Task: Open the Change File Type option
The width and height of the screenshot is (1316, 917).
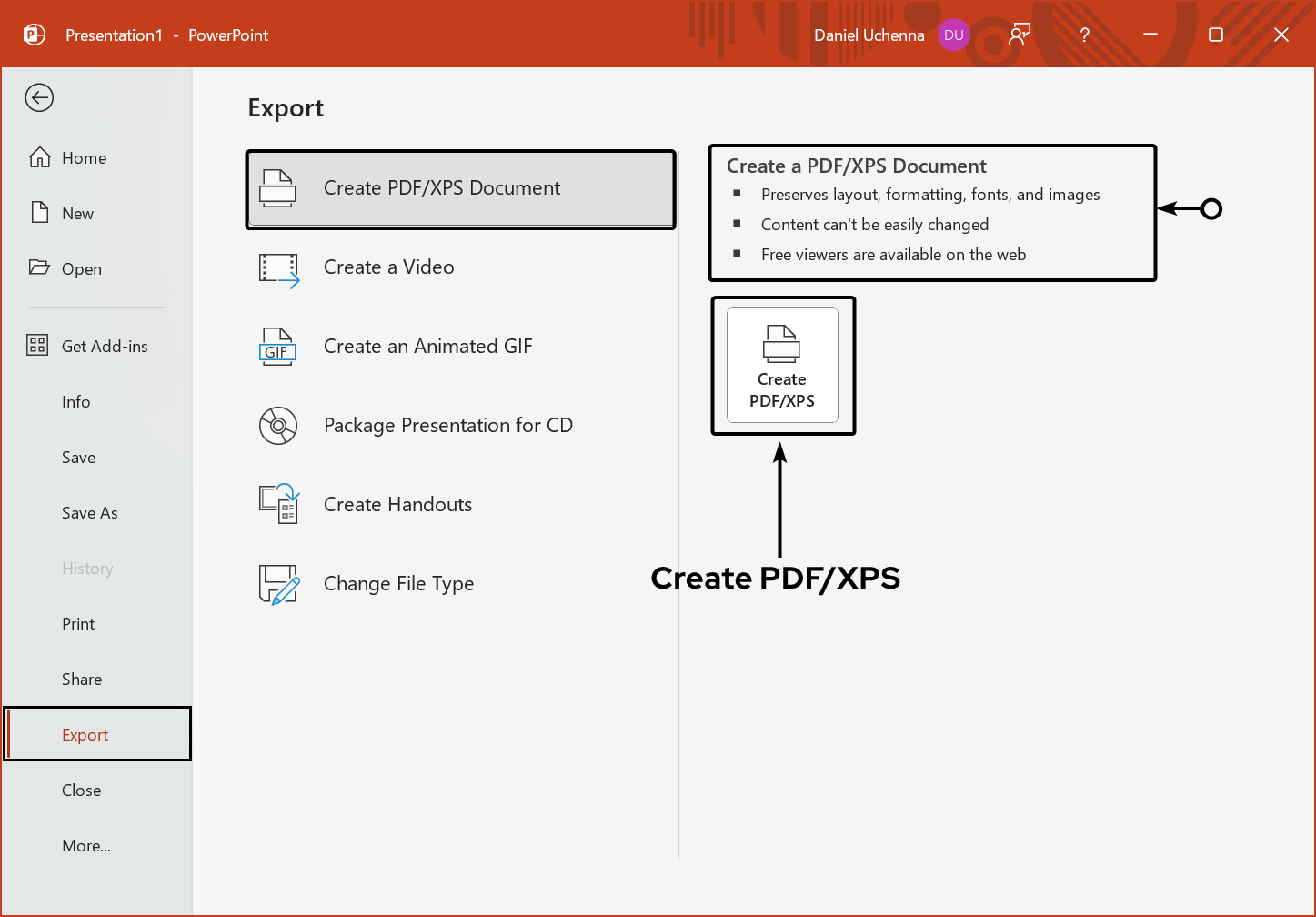Action: pos(398,583)
